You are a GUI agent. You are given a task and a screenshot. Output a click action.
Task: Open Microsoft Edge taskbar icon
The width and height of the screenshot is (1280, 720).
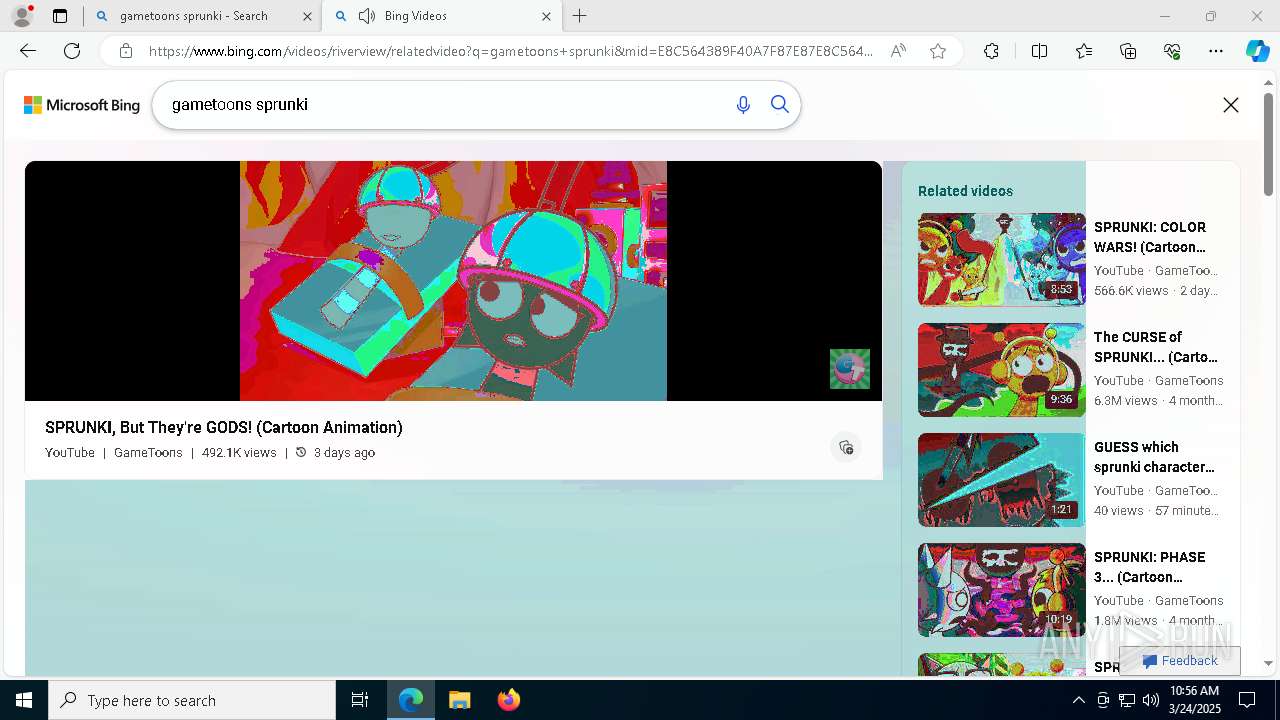point(411,700)
